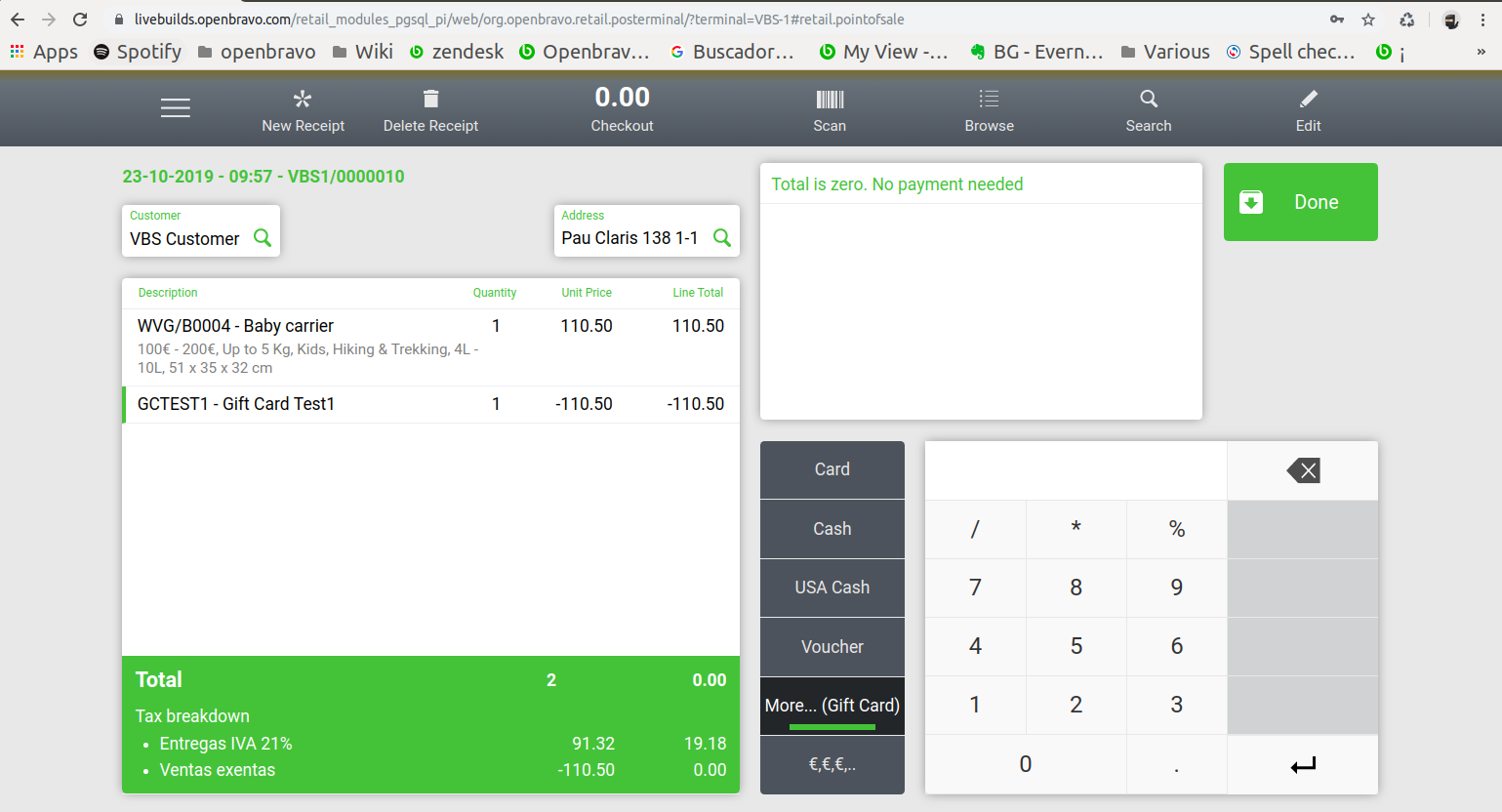Tap number 5 on keypad

(1076, 646)
